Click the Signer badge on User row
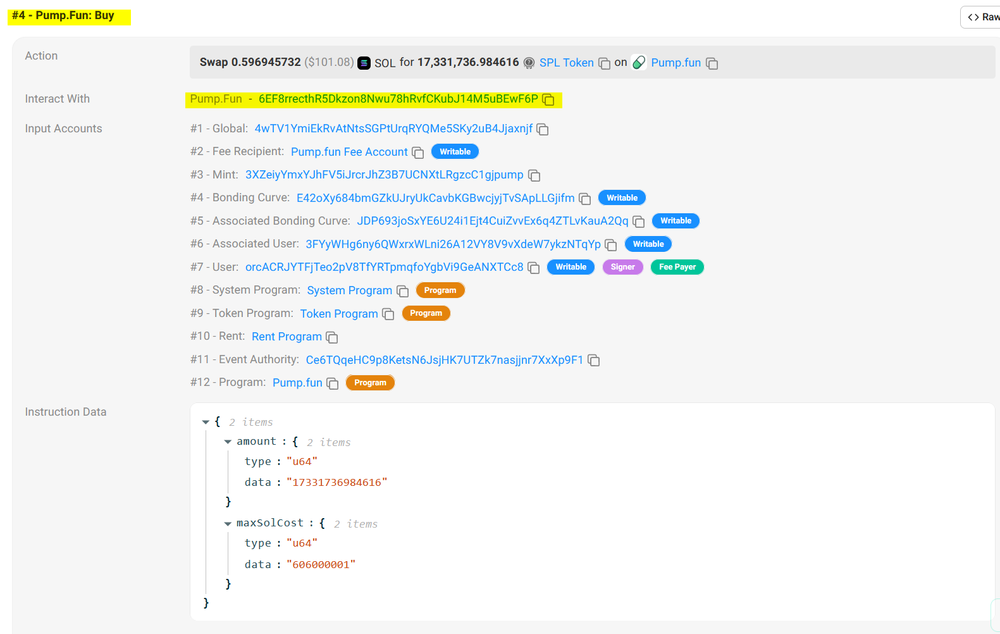Image resolution: width=1000 pixels, height=634 pixels. coord(622,267)
